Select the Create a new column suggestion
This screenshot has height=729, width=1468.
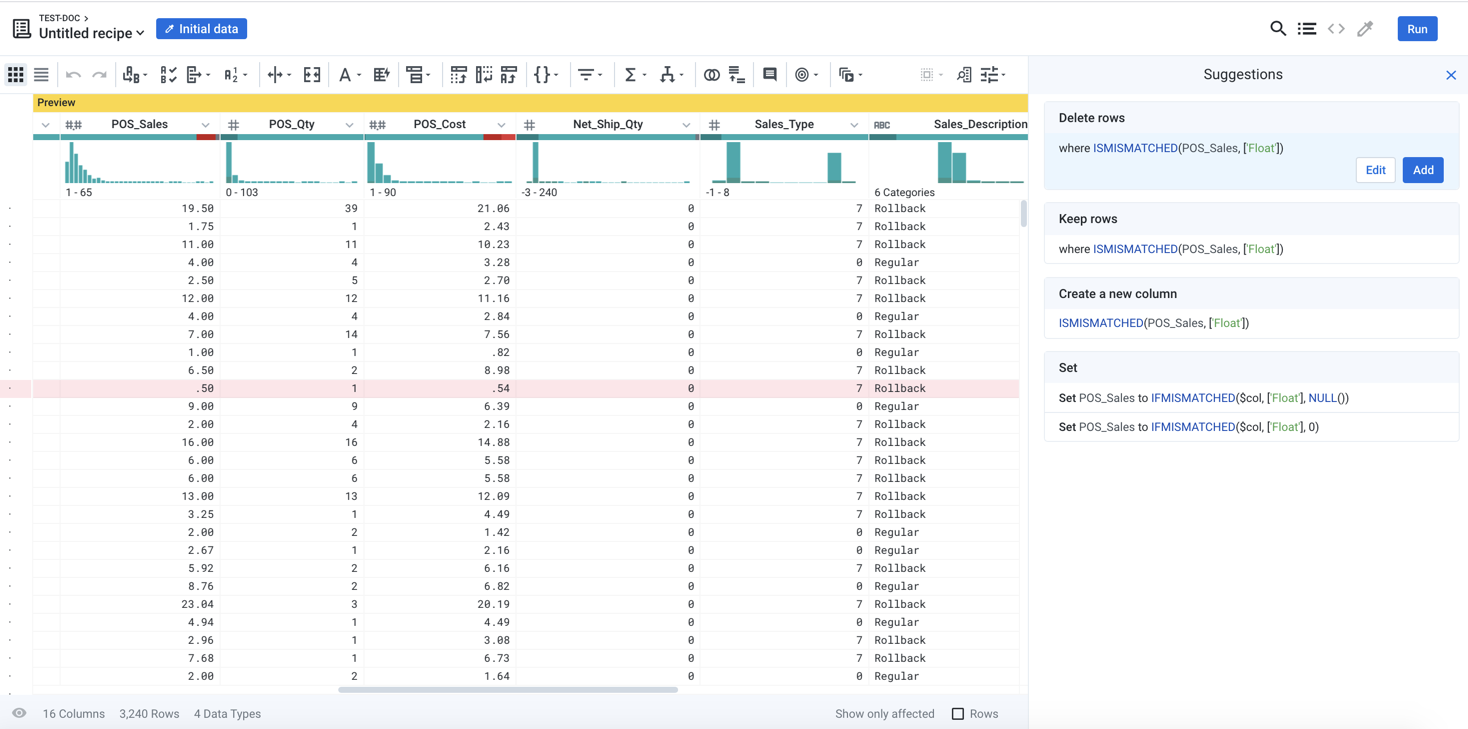[1250, 308]
